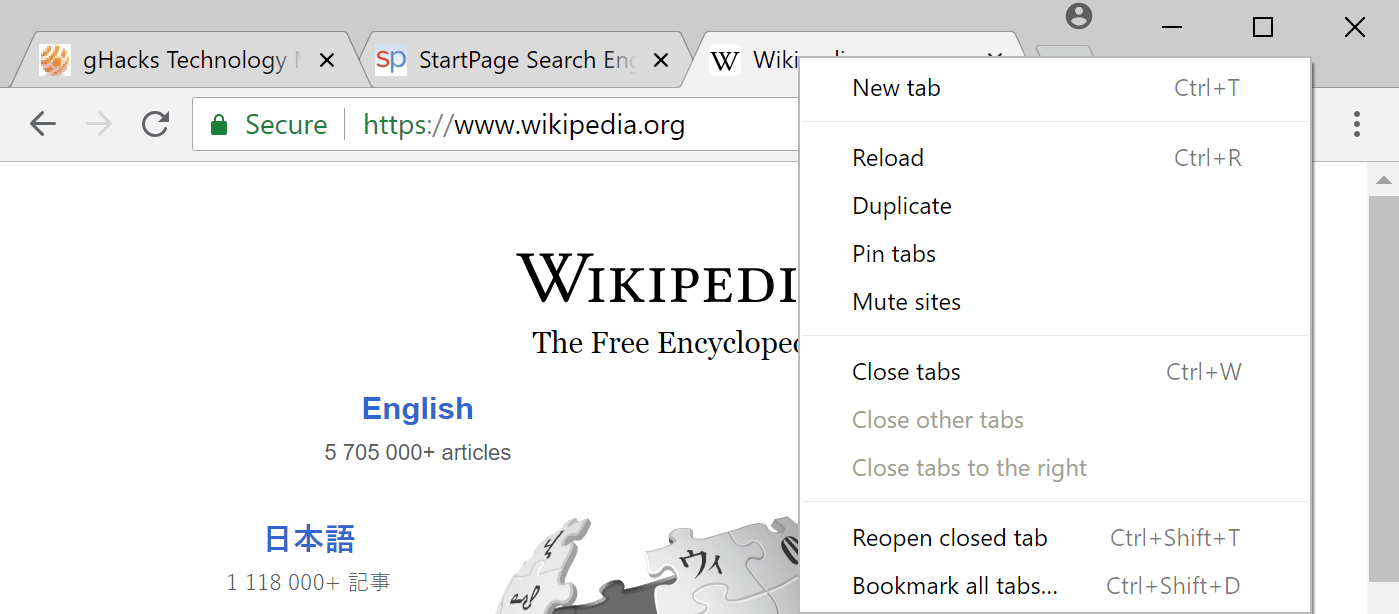Choose Mute sites from the menu
The image size is (1399, 614).
[x=906, y=302]
